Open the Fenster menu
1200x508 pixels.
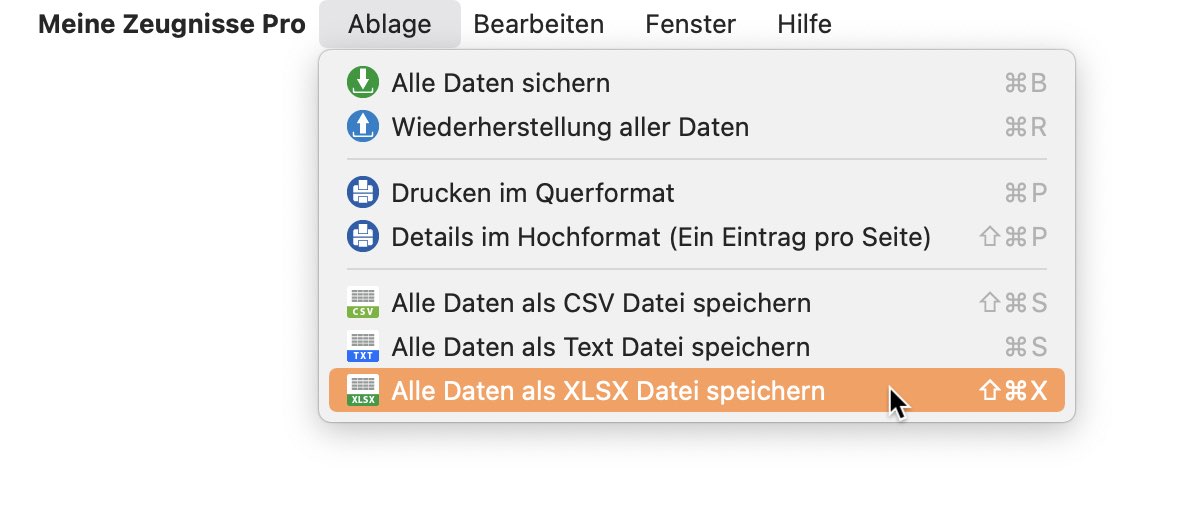(x=691, y=24)
